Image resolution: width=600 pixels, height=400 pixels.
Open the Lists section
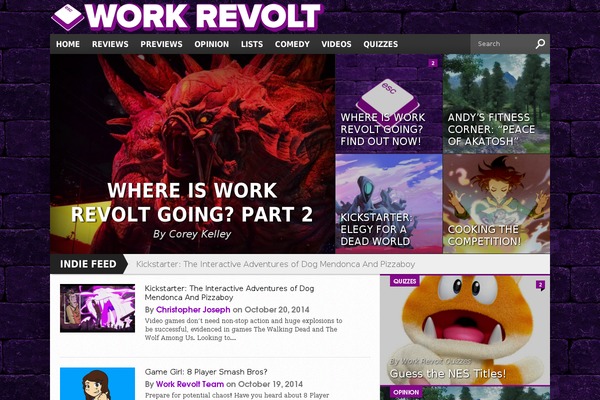[252, 44]
